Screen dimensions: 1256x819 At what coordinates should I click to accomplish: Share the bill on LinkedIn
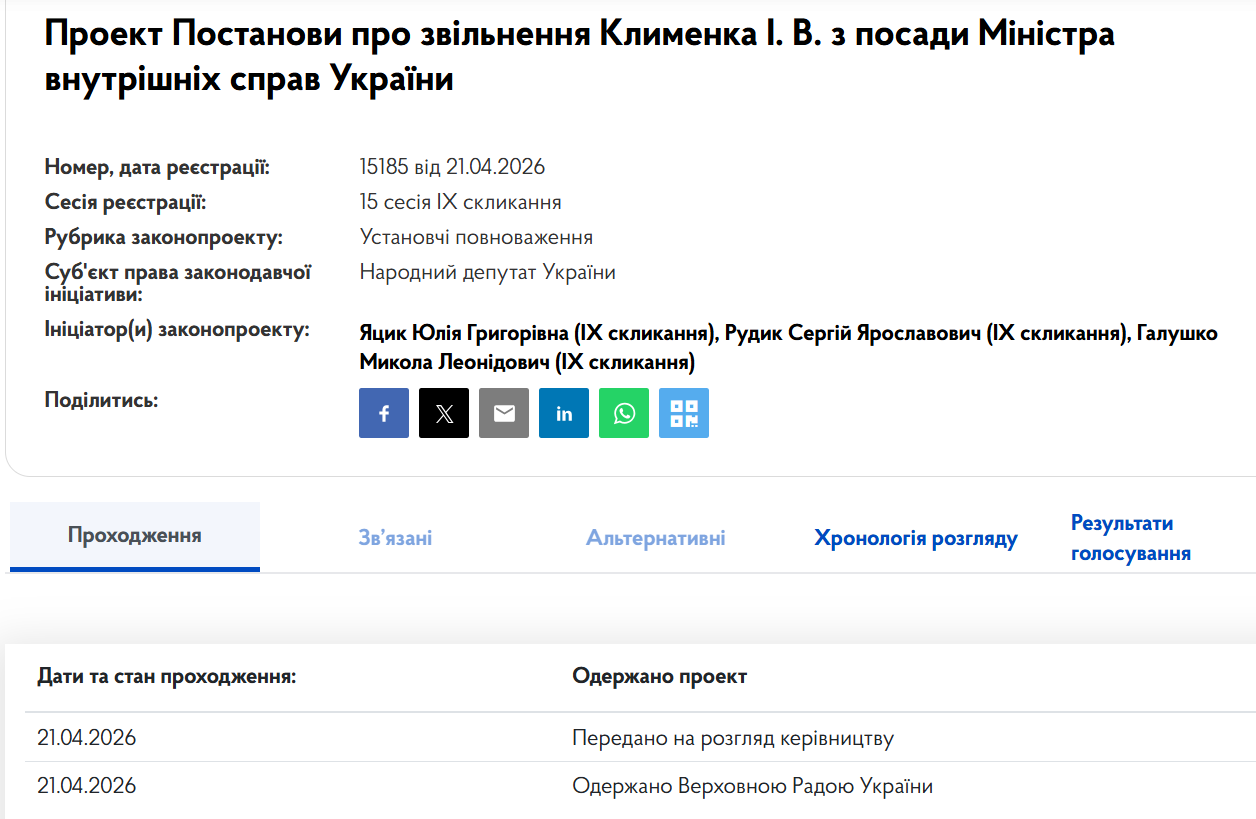[564, 413]
